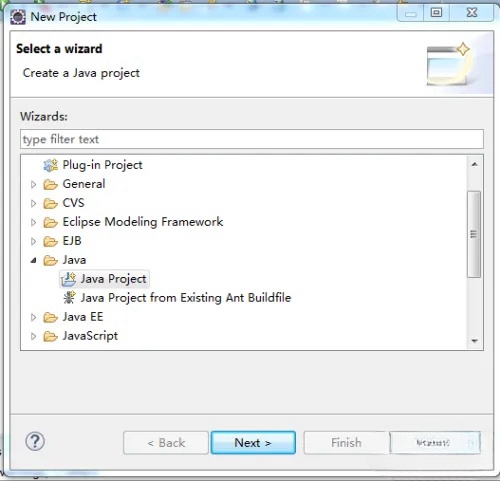Expand the EJB category arrow
Screen dimensions: 500x481
click(33, 241)
